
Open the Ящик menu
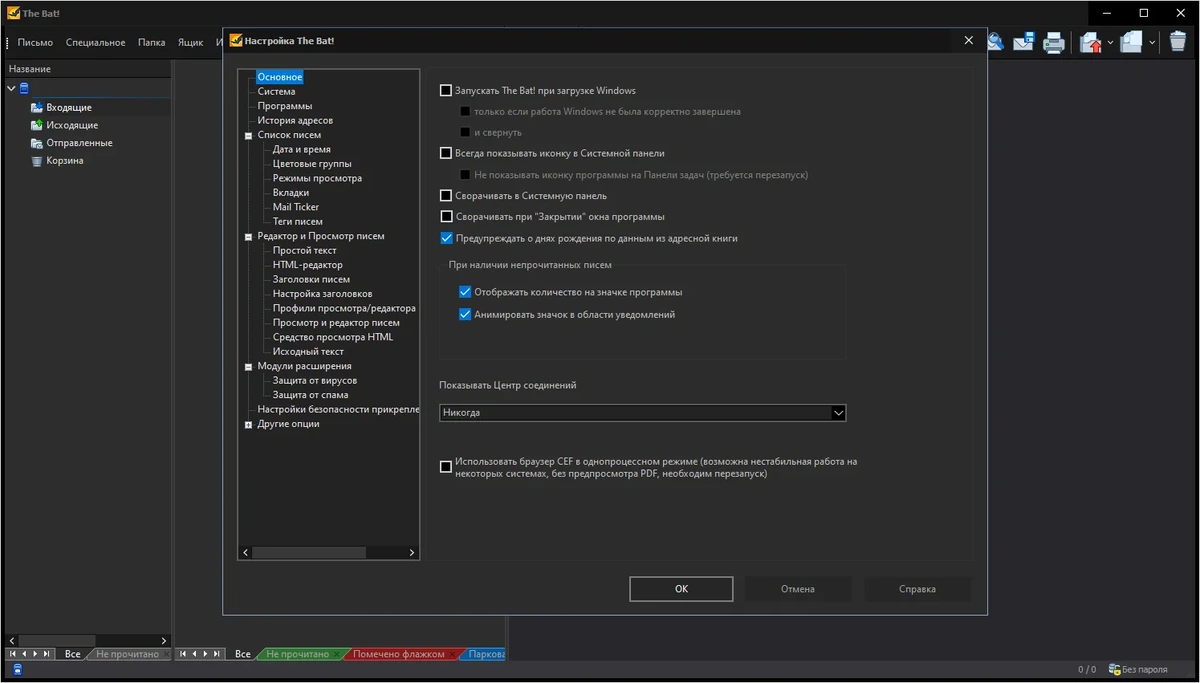pyautogui.click(x=190, y=42)
